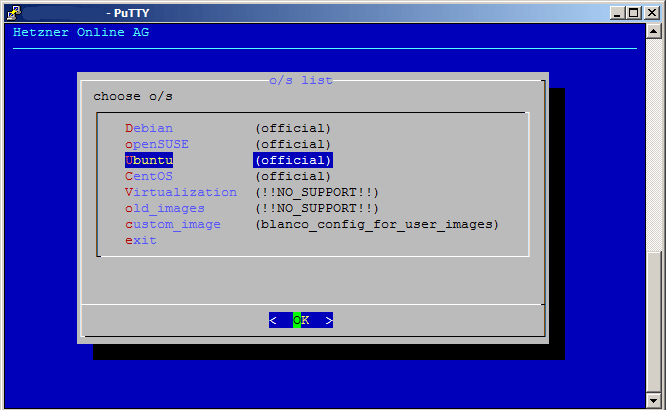This screenshot has height=410, width=666.
Task: Select openSUSE from the o/s list
Action: pos(157,144)
